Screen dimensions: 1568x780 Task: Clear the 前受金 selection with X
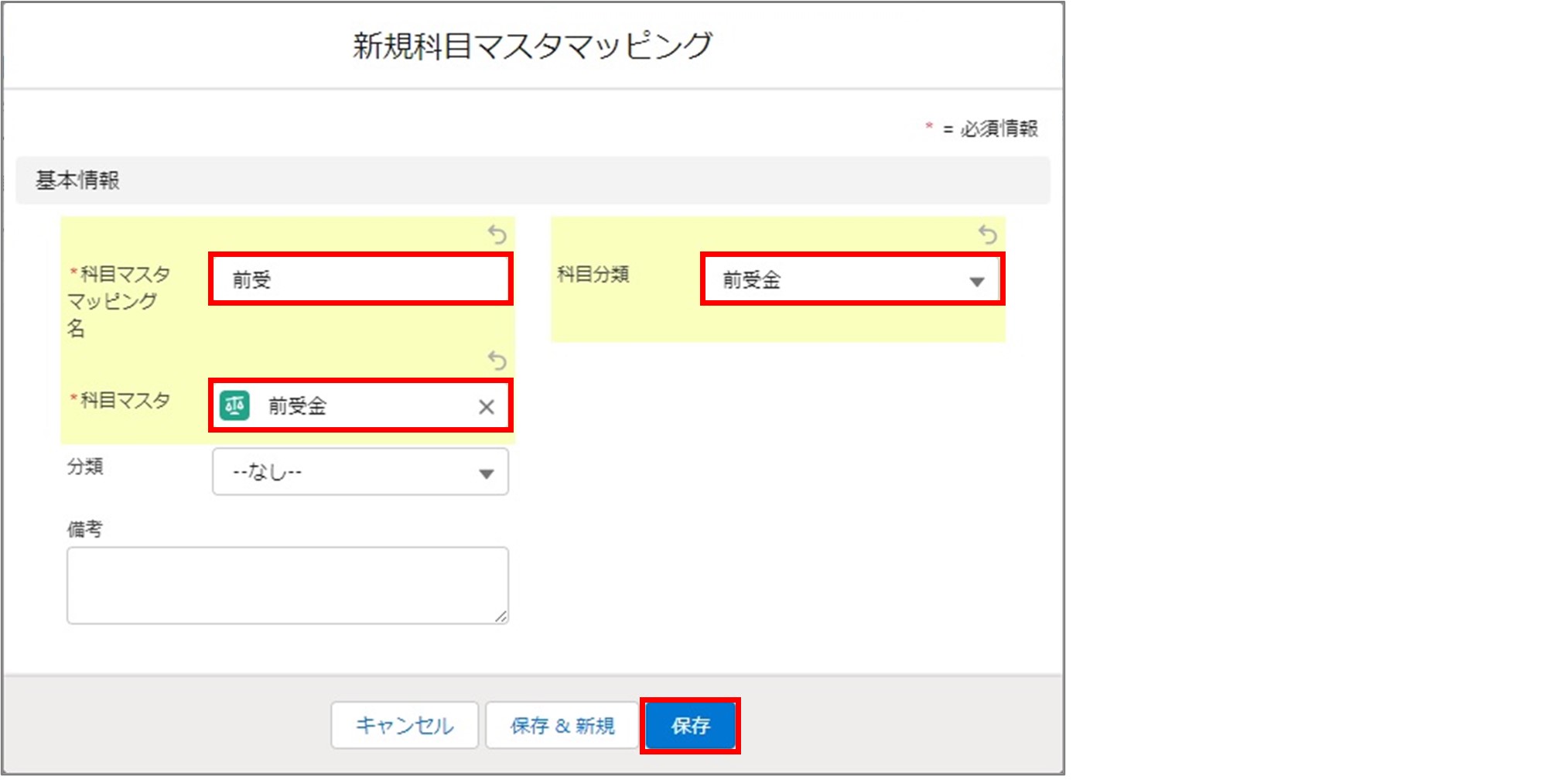[x=486, y=406]
